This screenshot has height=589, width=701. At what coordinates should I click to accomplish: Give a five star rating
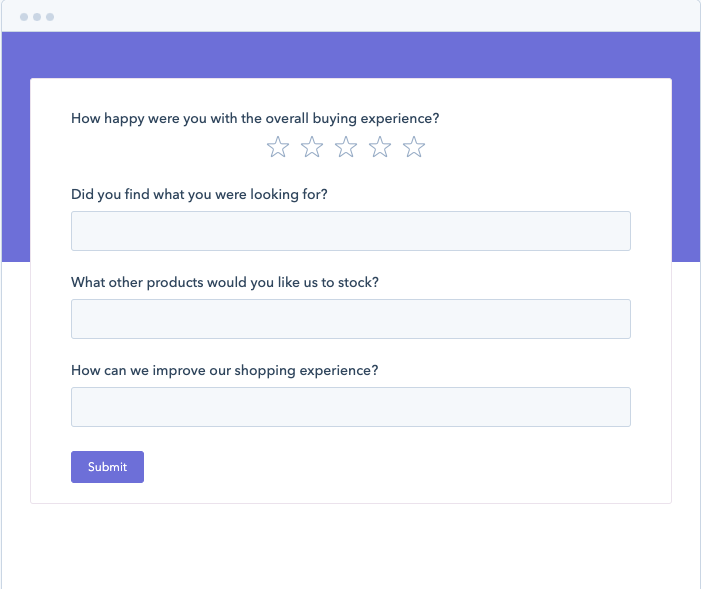(x=414, y=148)
